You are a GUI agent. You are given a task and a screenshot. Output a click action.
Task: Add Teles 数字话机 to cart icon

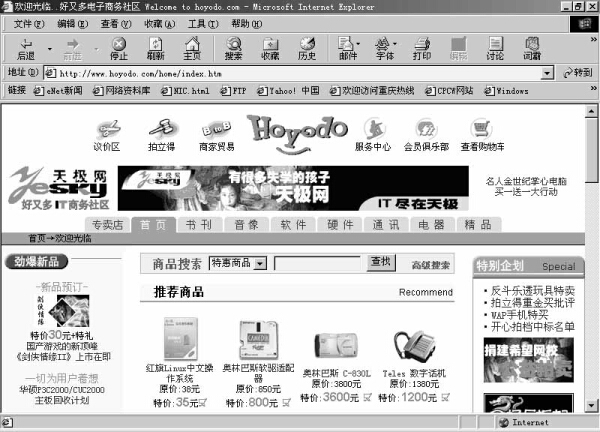click(445, 398)
